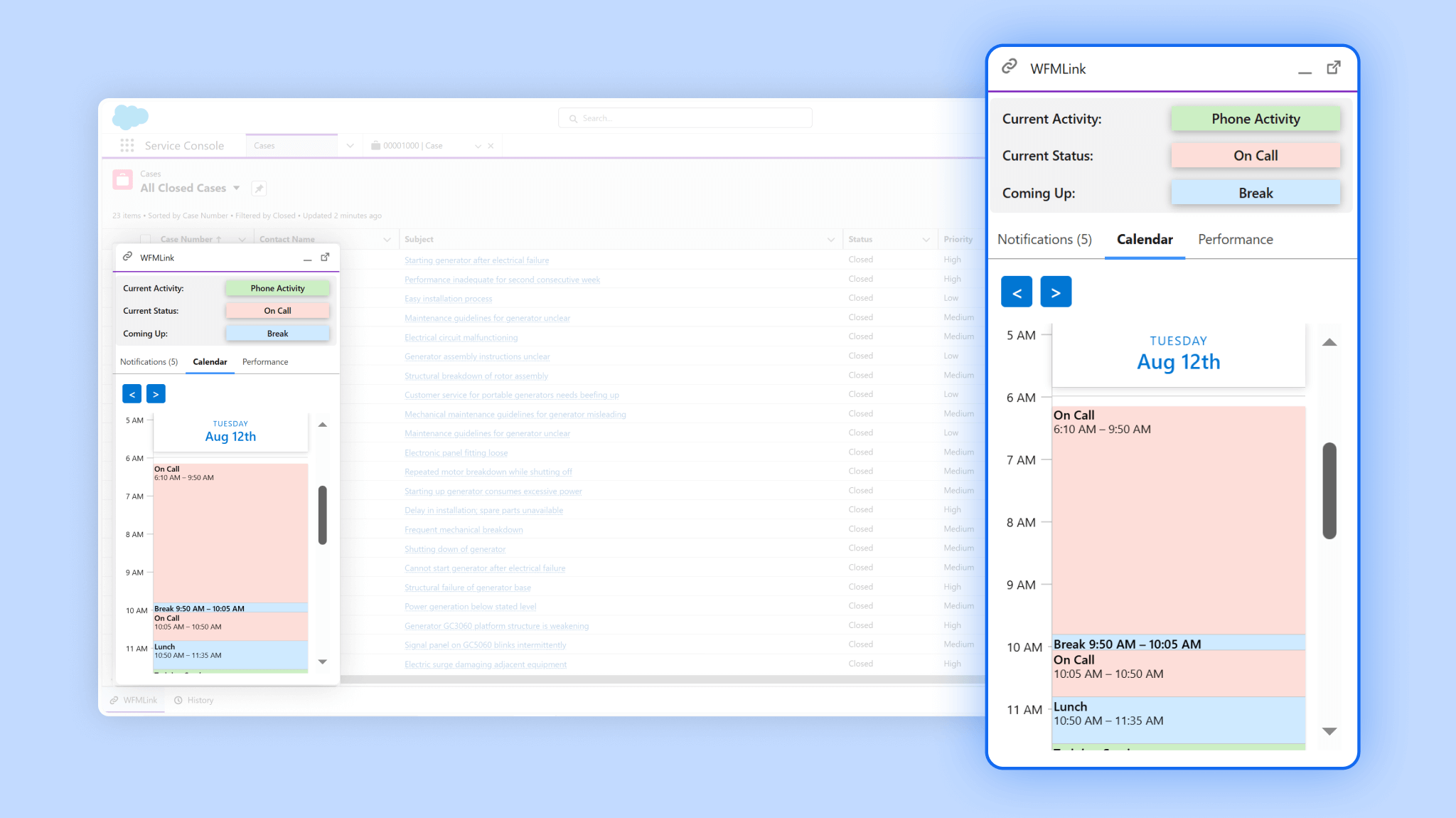This screenshot has width=1456, height=818.
Task: Open History utility bar item
Action: click(x=194, y=700)
